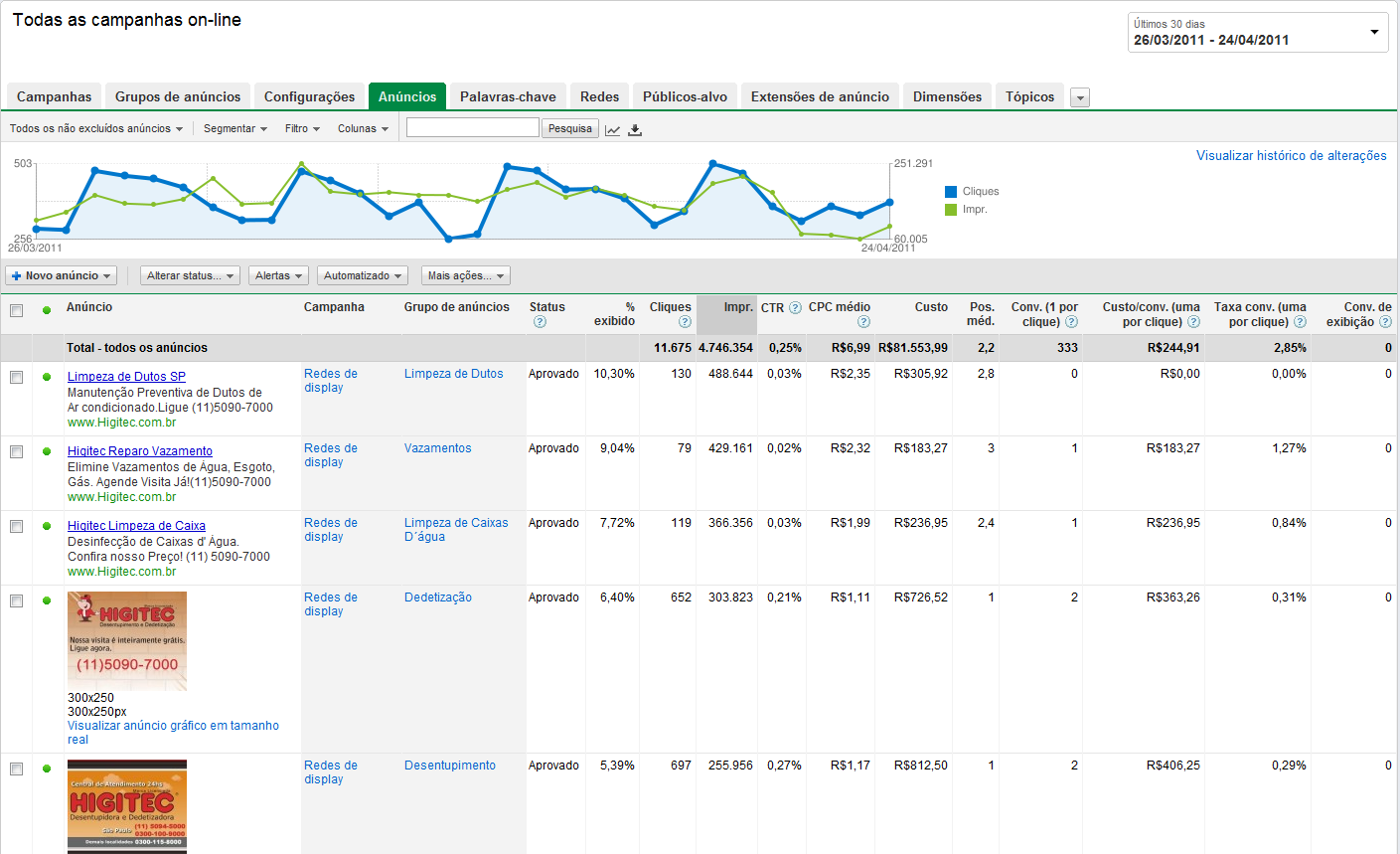This screenshot has width=1400, height=854.
Task: Check the Higitec Limpeza de Caixa ad checkbox
Action: pyautogui.click(x=16, y=526)
